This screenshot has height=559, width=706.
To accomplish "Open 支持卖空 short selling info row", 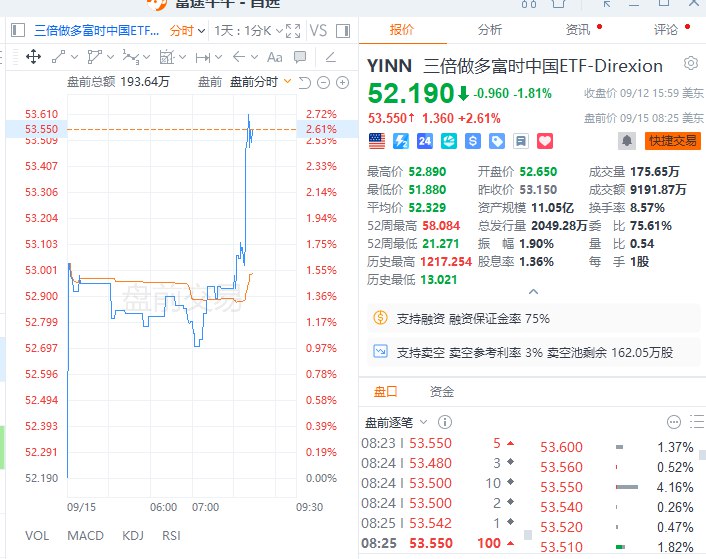I will coord(534,352).
